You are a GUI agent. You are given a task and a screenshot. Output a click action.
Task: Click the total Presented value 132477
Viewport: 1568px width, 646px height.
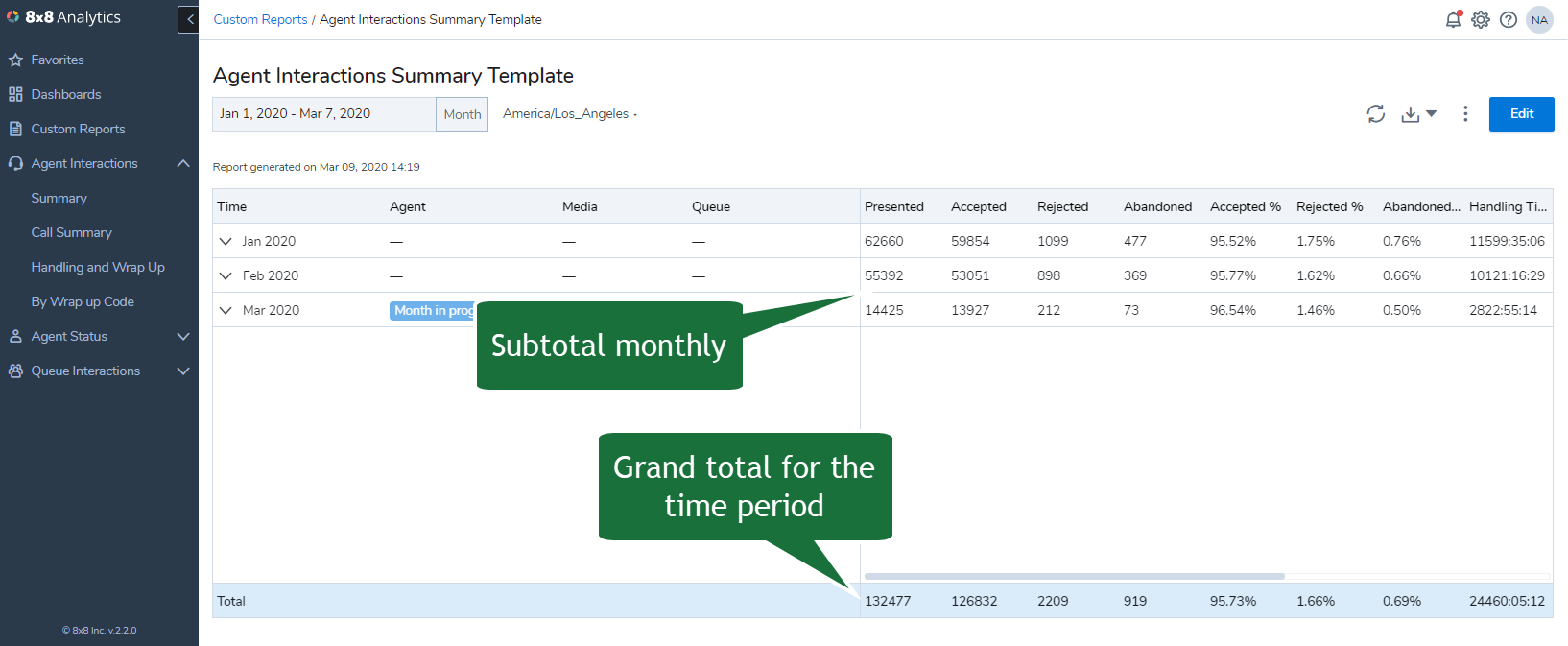pyautogui.click(x=888, y=601)
